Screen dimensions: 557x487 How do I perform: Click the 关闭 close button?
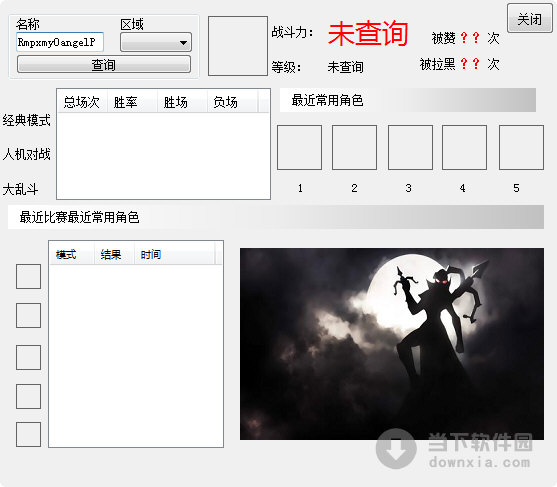pos(530,18)
